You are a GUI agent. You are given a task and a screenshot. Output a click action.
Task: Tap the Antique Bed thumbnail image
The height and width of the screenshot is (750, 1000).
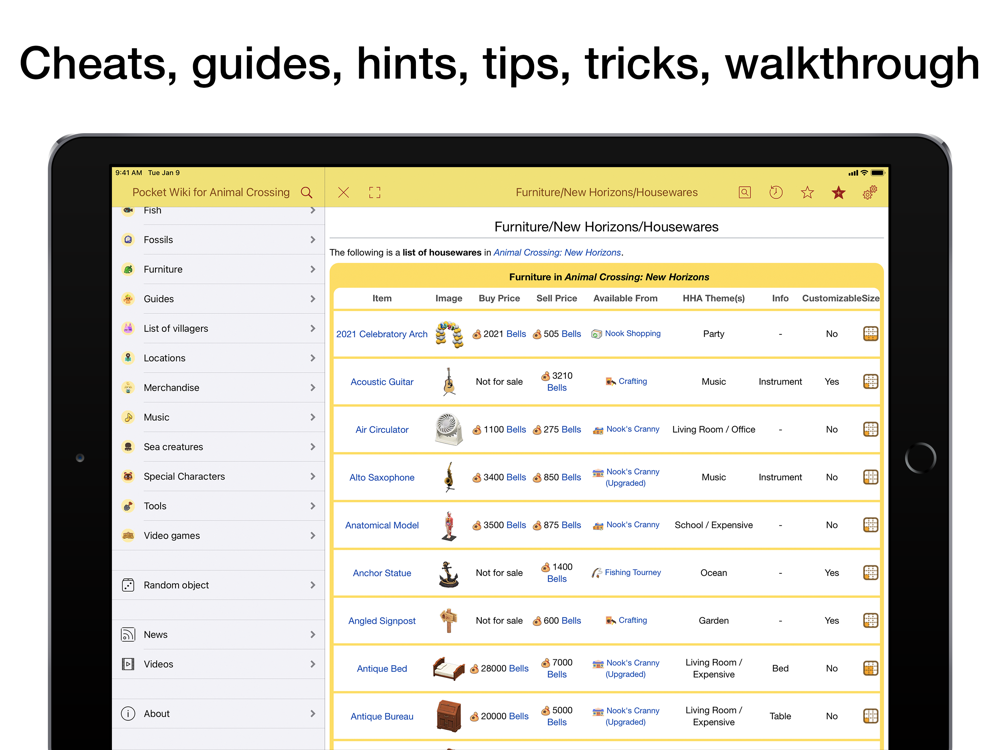(449, 668)
